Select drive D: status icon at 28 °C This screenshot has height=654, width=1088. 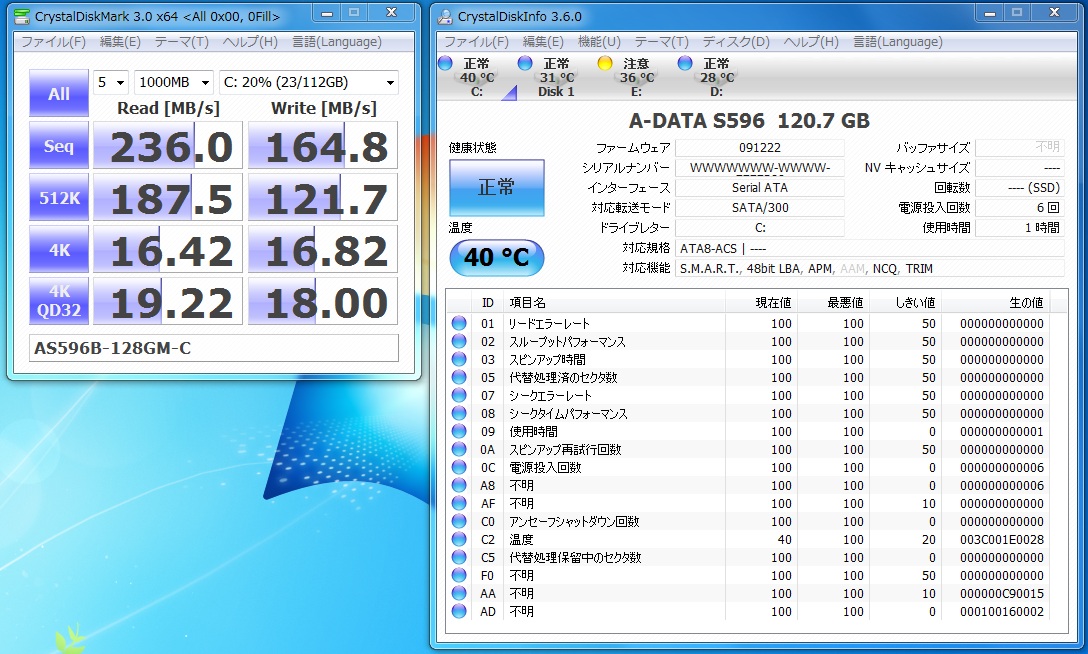[x=685, y=64]
